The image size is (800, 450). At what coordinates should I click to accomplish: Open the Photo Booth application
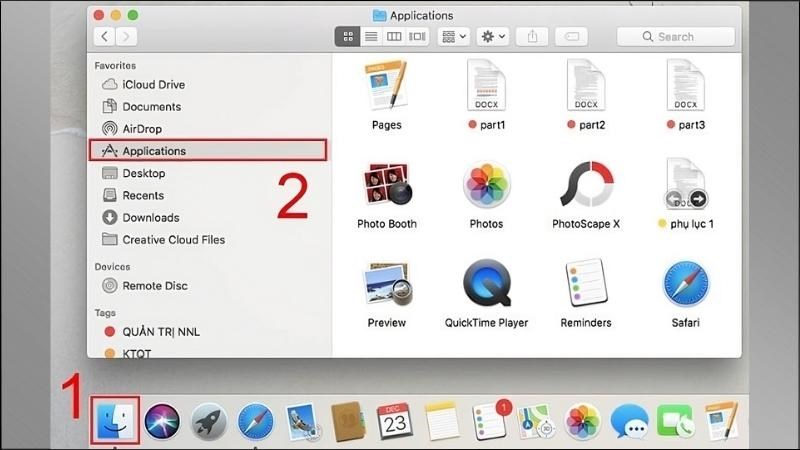point(387,186)
